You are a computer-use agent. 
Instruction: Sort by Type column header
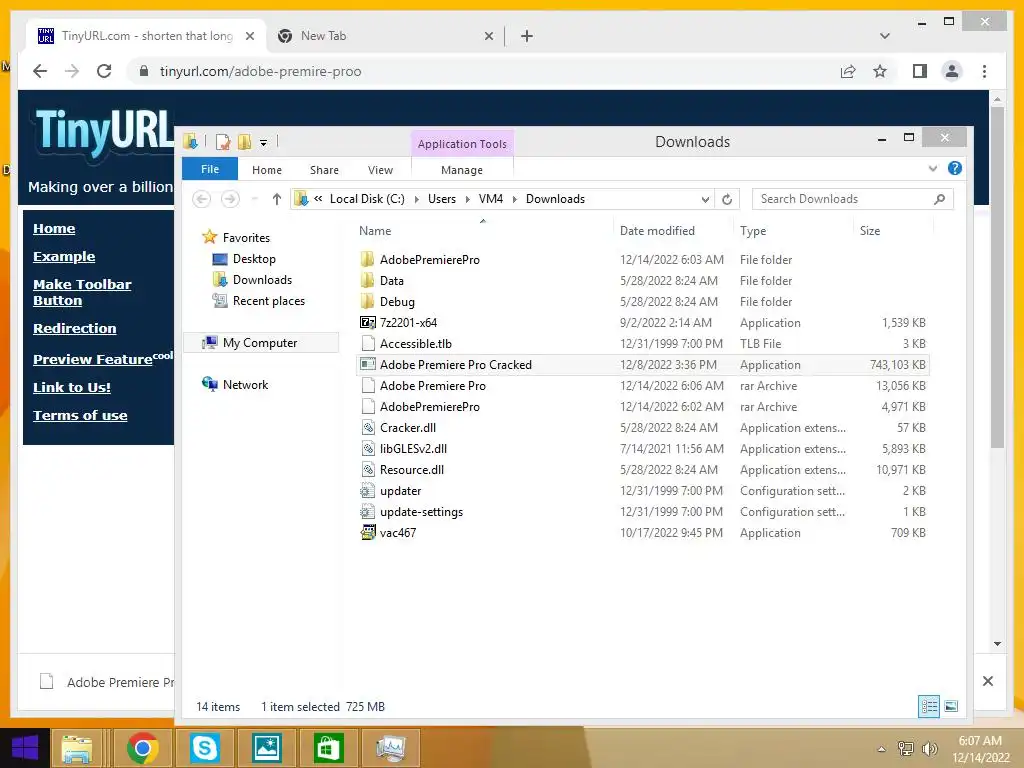753,231
